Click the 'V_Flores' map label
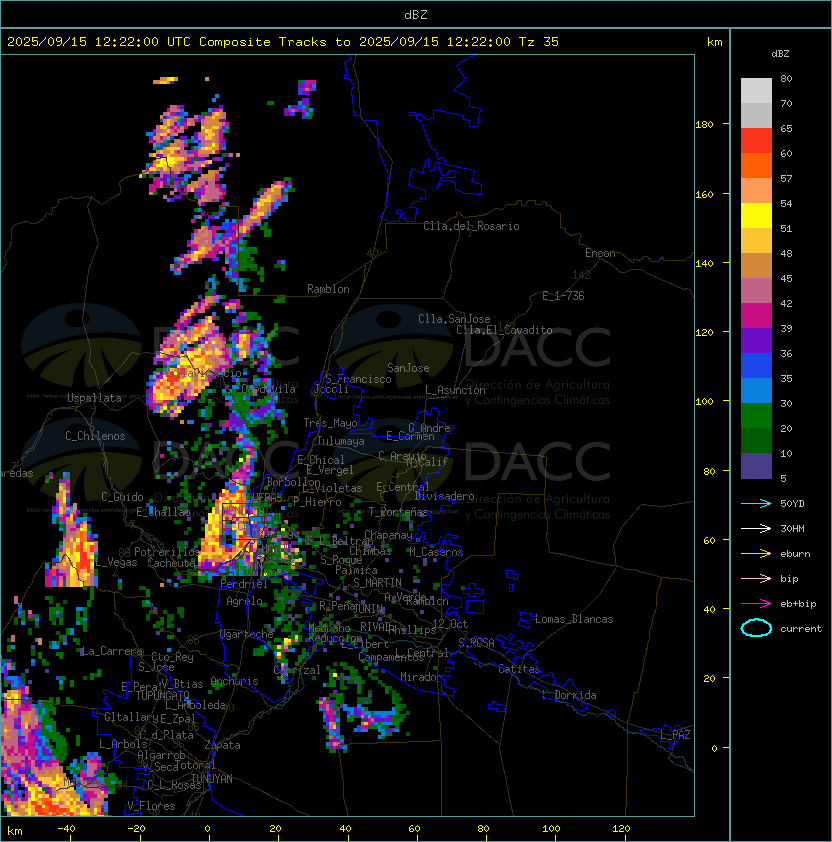 (x=151, y=806)
